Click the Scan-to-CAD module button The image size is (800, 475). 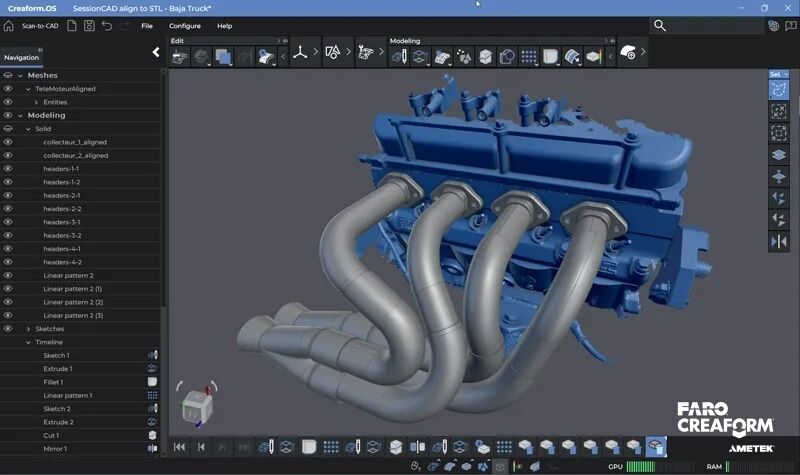(40, 26)
